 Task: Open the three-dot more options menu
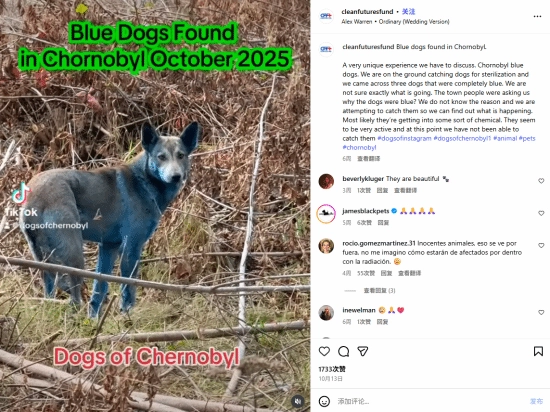(x=537, y=16)
